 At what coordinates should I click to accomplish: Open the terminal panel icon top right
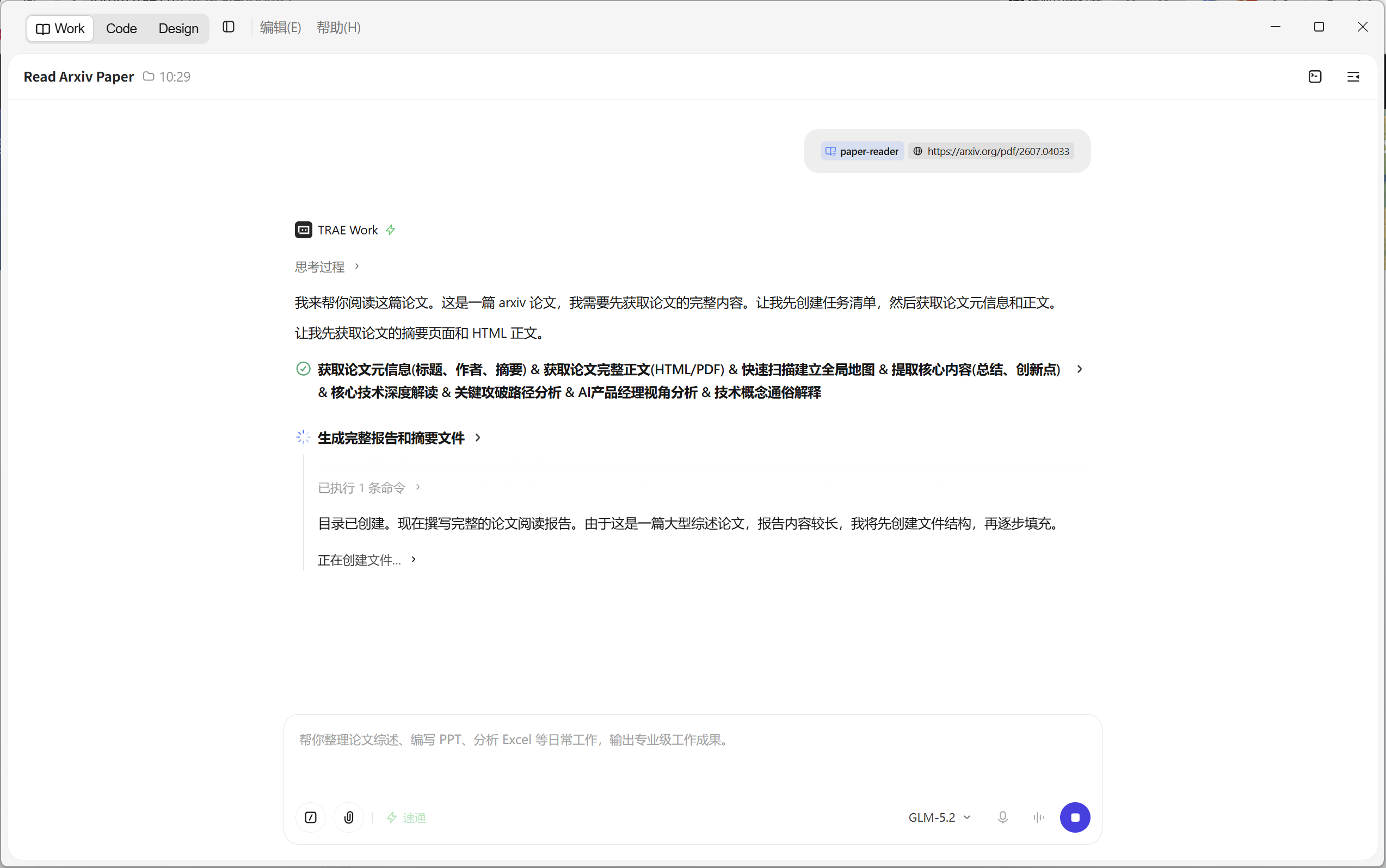[x=1315, y=76]
